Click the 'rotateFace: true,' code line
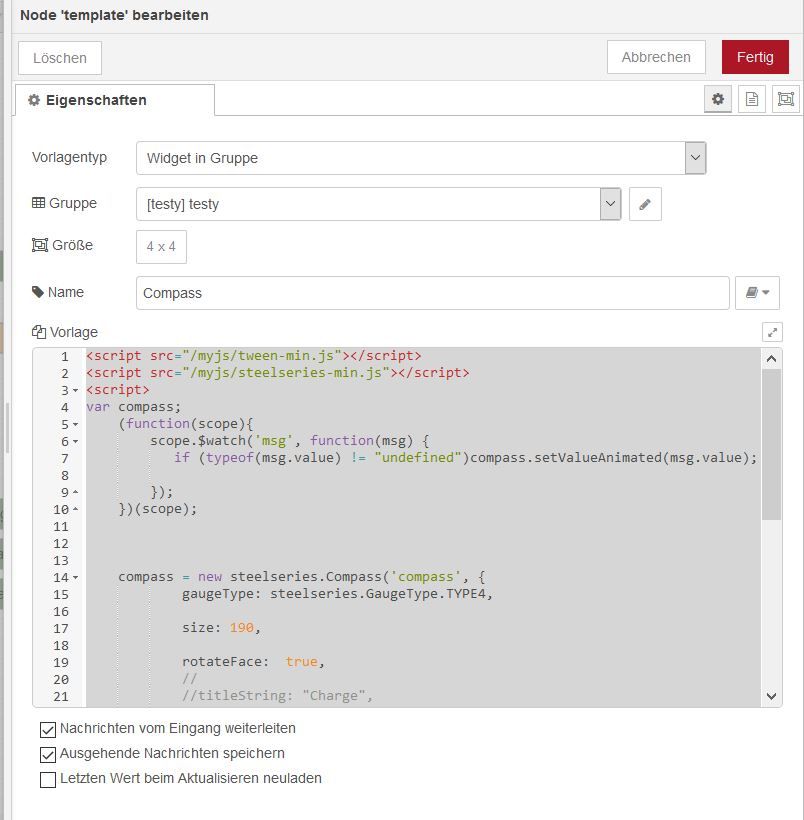The image size is (804, 820). point(253,662)
